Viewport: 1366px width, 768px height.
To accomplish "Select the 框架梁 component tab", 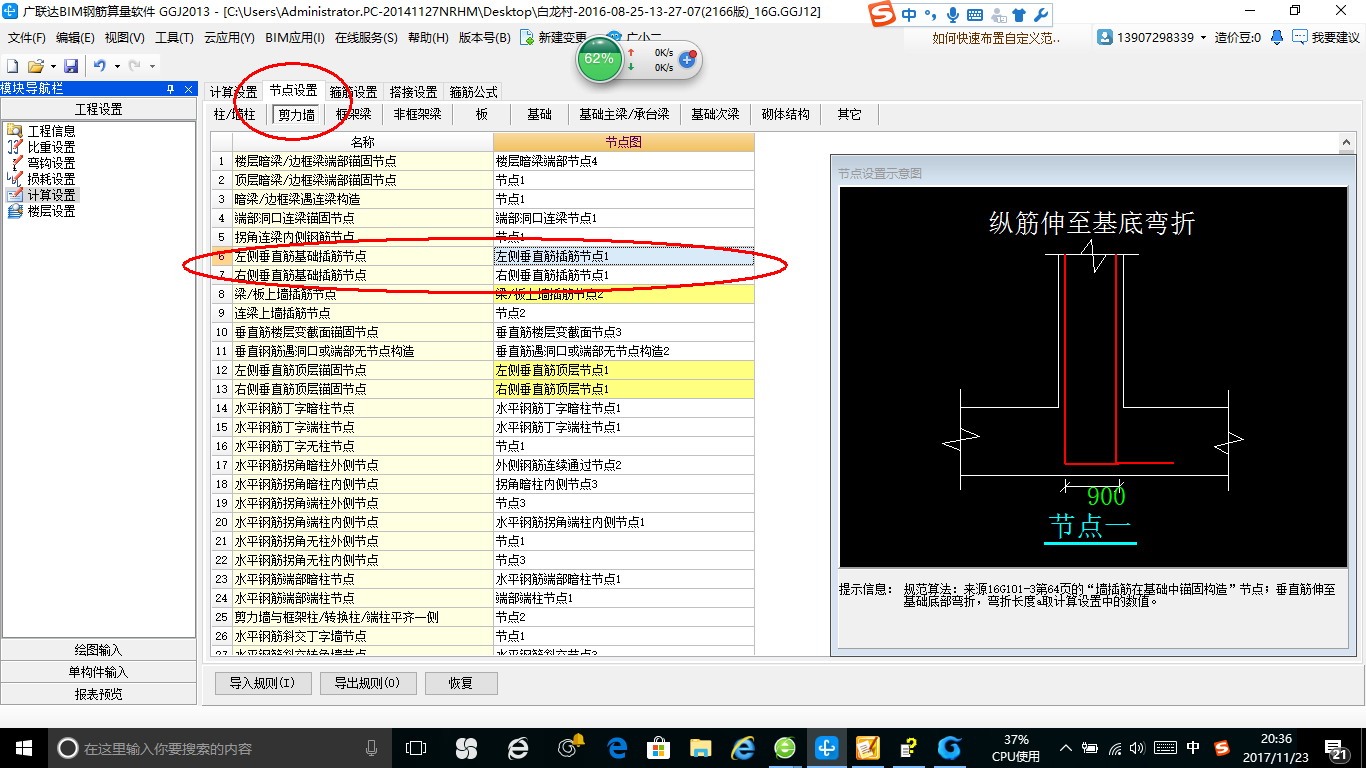I will click(x=354, y=114).
